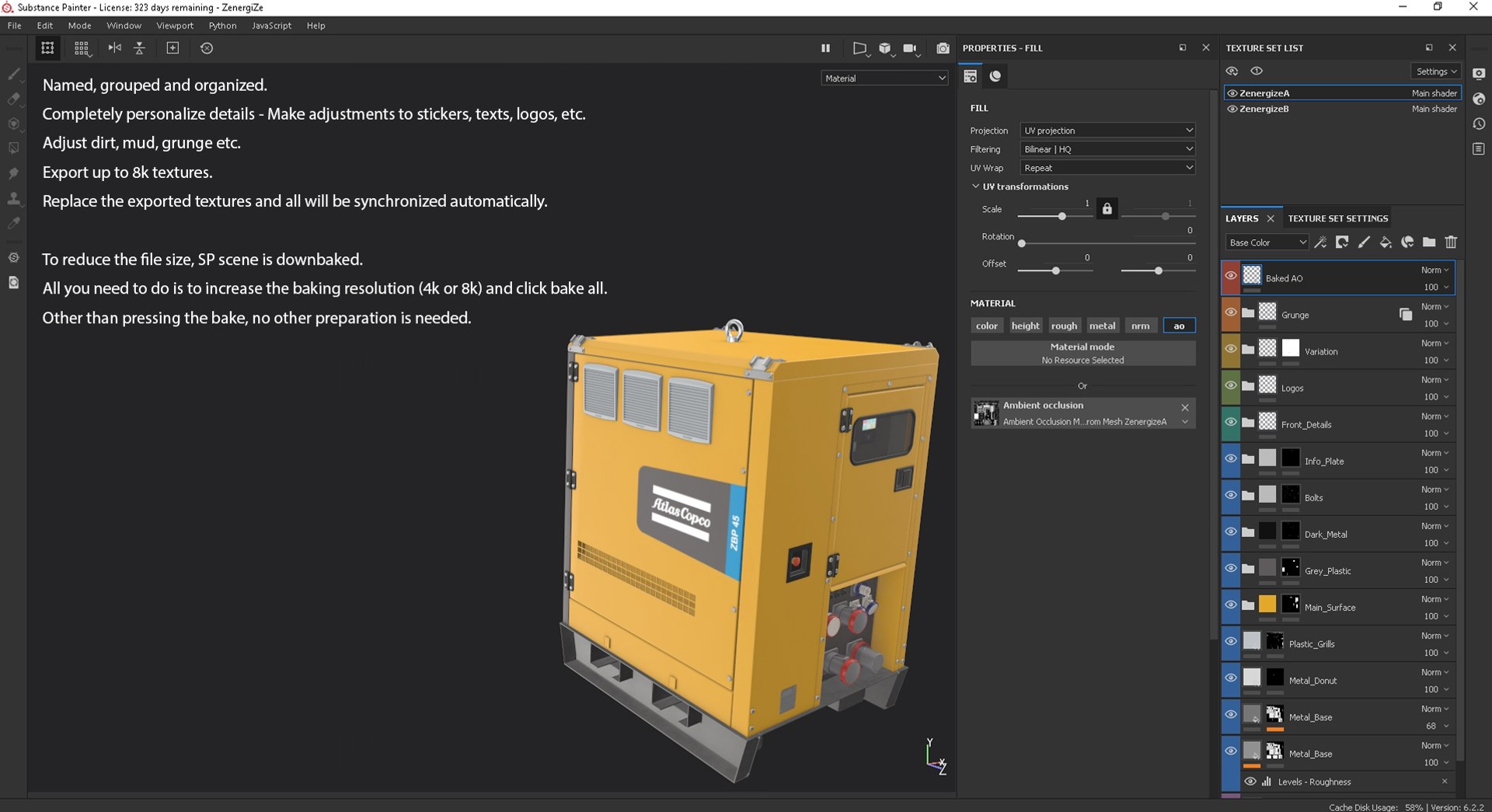Toggle visibility of Main_Surface layer
The image size is (1492, 812).
click(x=1231, y=605)
